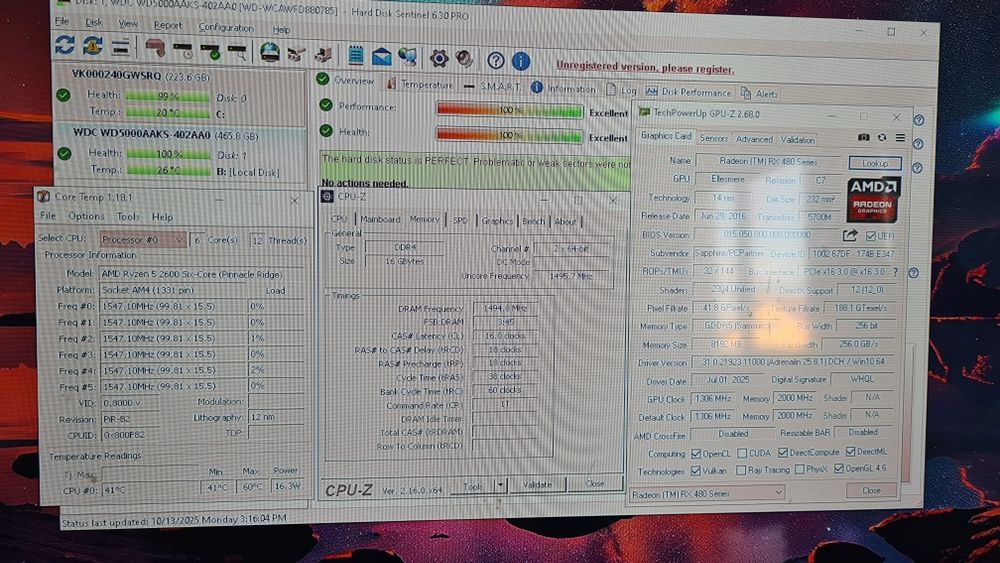Click the GPU Name field showing Radeon RX 480

click(x=768, y=161)
